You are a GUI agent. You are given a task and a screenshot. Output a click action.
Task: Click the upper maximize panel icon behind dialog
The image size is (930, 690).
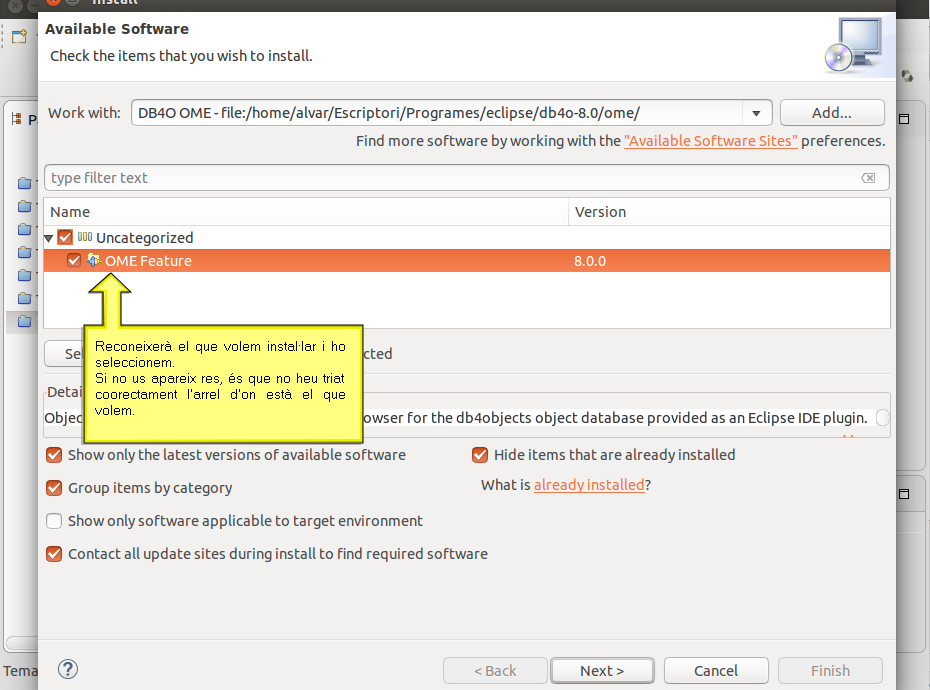pyautogui.click(x=904, y=119)
